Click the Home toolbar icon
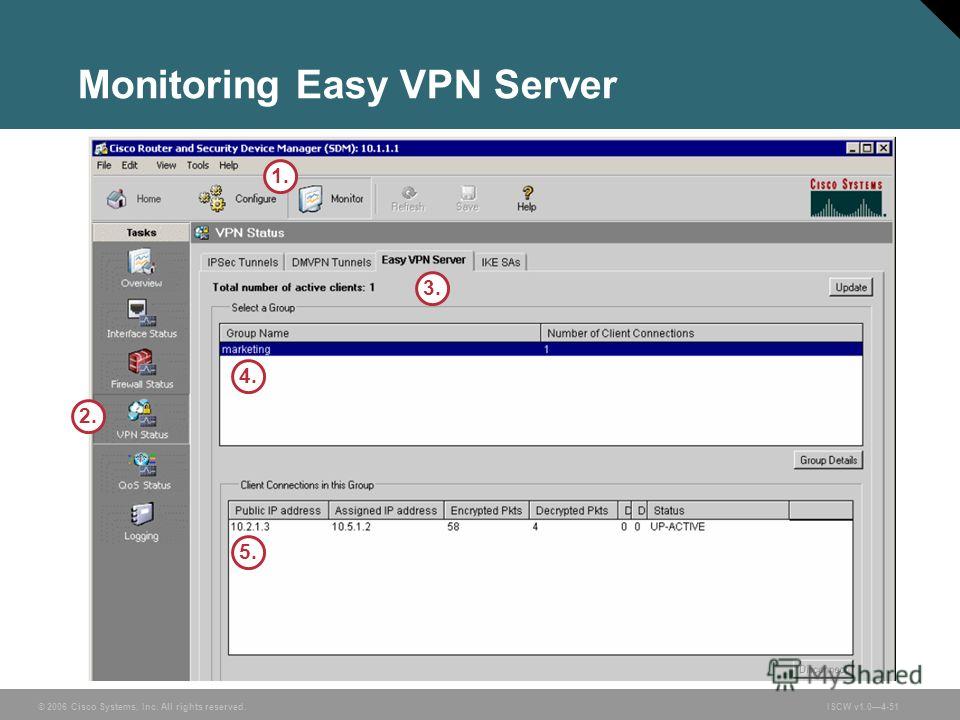The height and width of the screenshot is (720, 960). [x=117, y=199]
